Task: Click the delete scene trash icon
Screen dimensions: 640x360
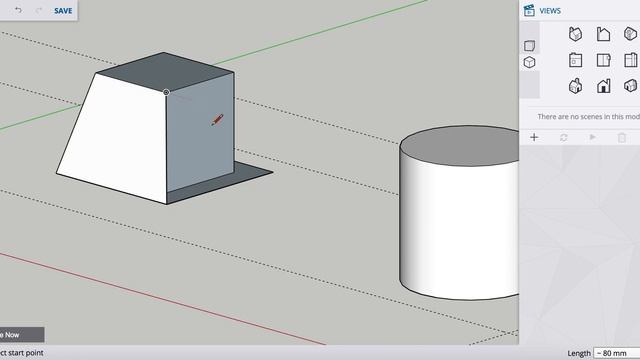Action: pos(622,138)
